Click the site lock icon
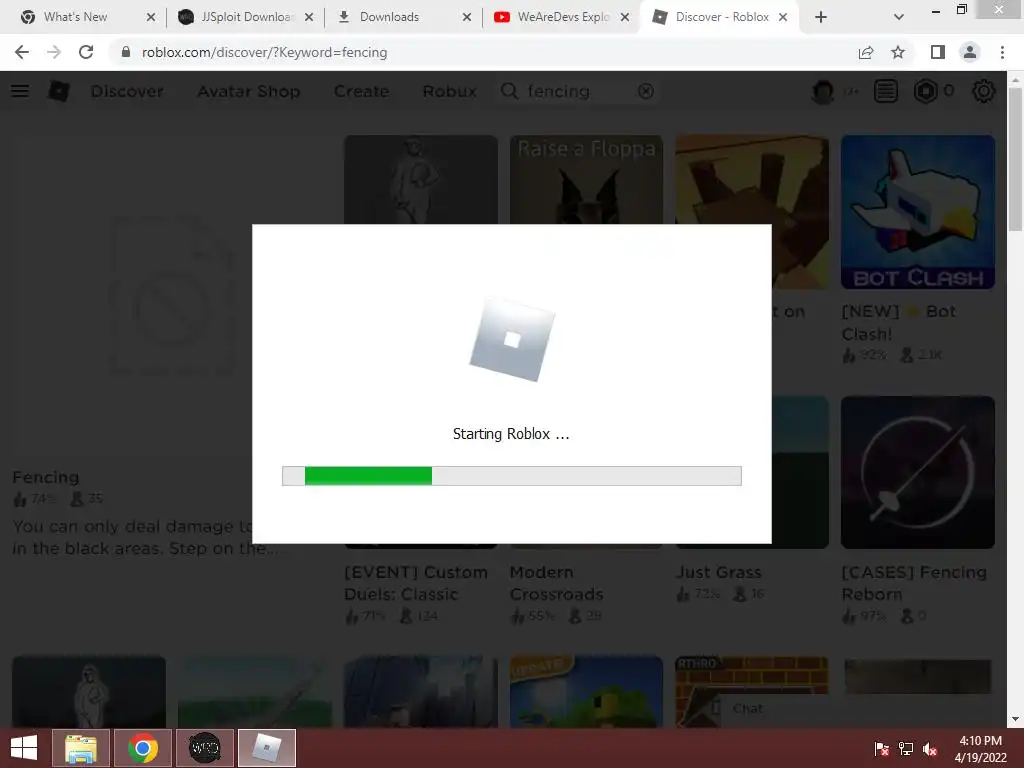Screen dimensions: 1024x768 coord(126,52)
